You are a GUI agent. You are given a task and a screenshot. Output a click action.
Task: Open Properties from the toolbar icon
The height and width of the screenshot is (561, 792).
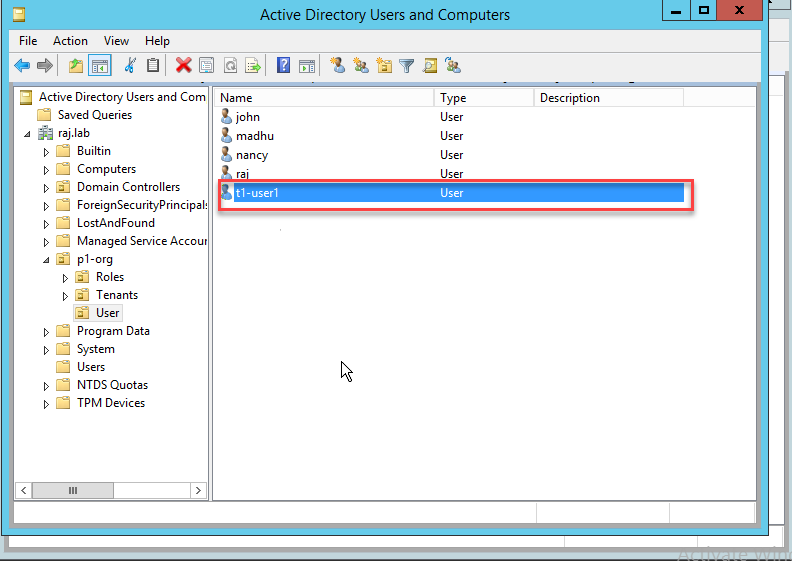[207, 66]
